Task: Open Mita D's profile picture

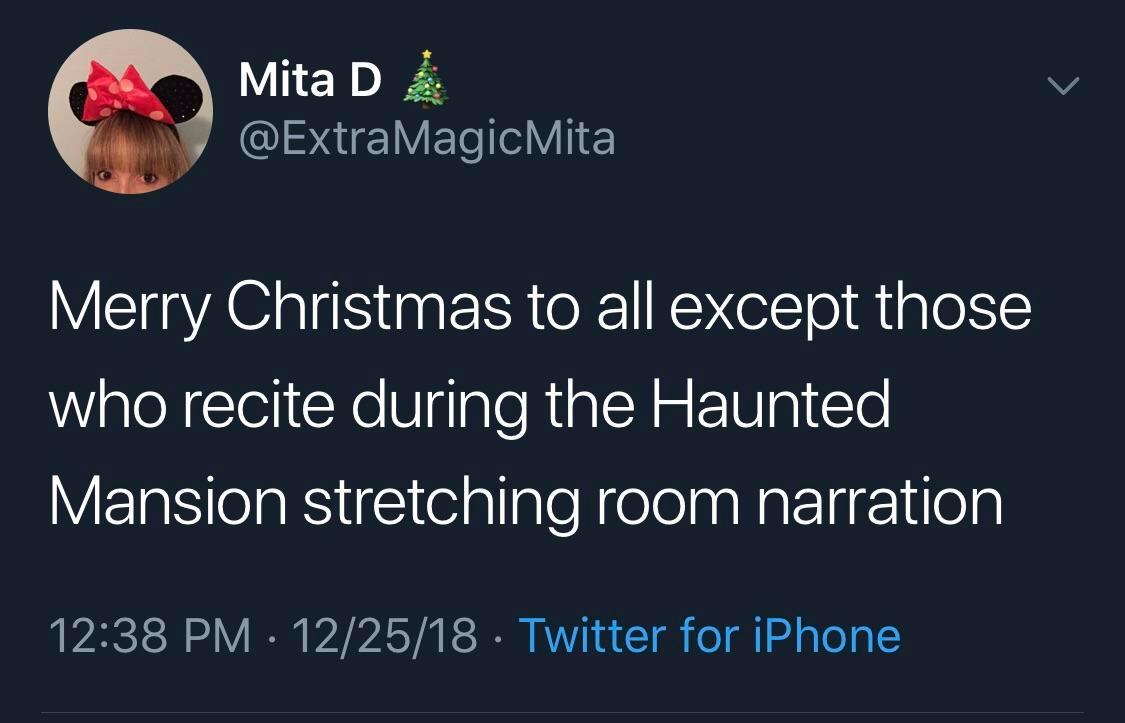Action: 131,111
